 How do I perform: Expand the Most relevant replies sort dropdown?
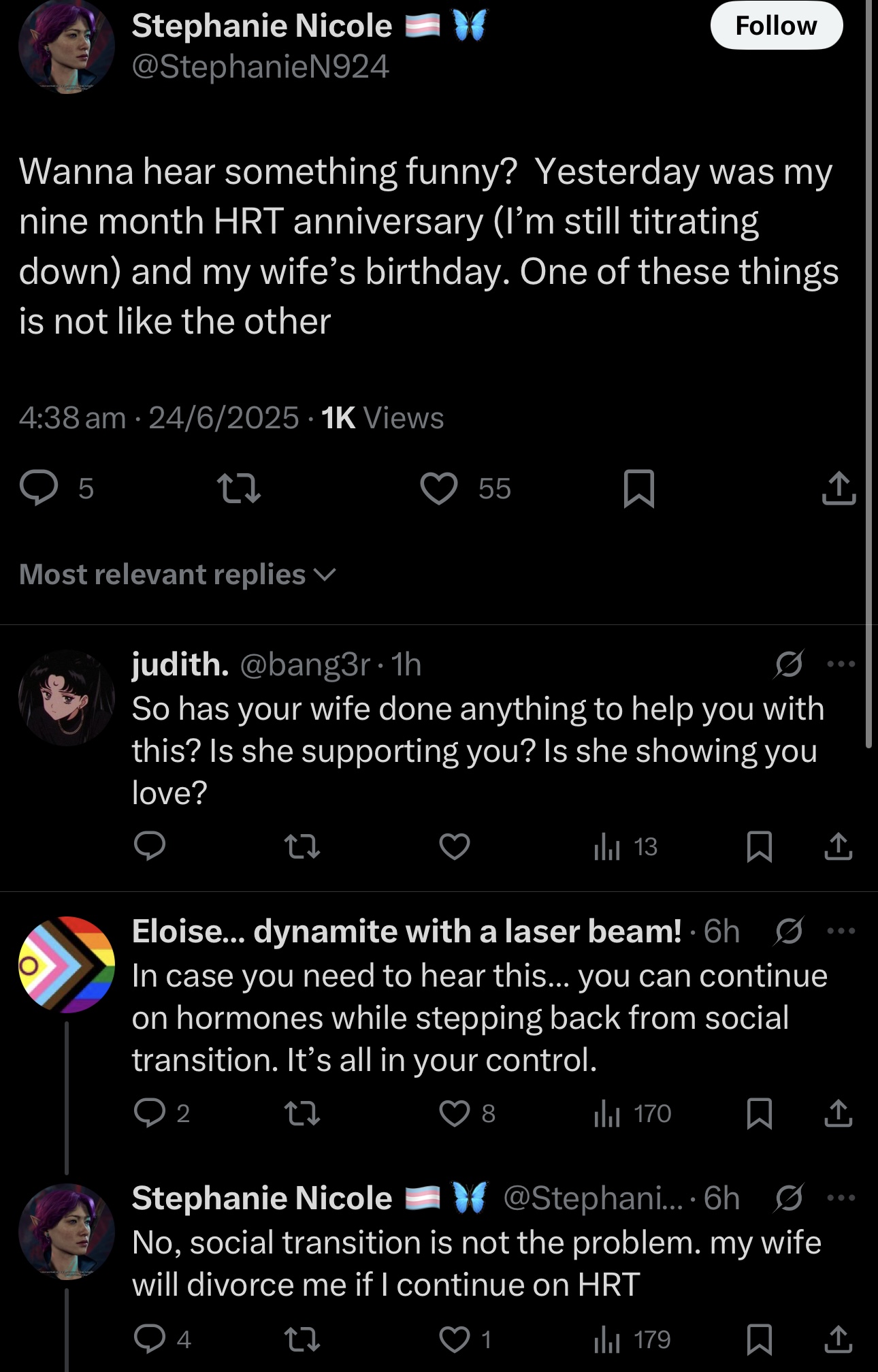(x=178, y=575)
